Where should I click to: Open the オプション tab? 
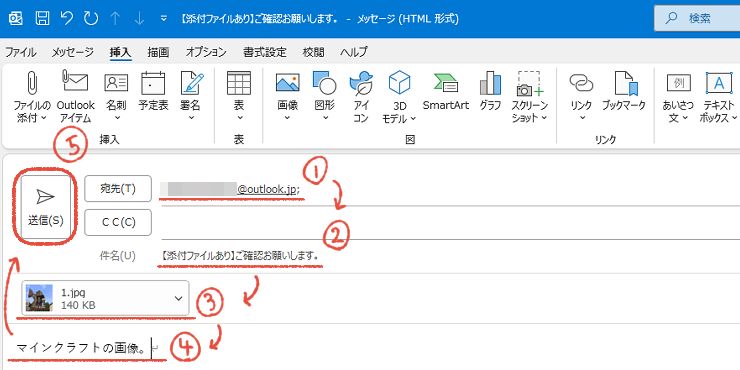coord(206,52)
